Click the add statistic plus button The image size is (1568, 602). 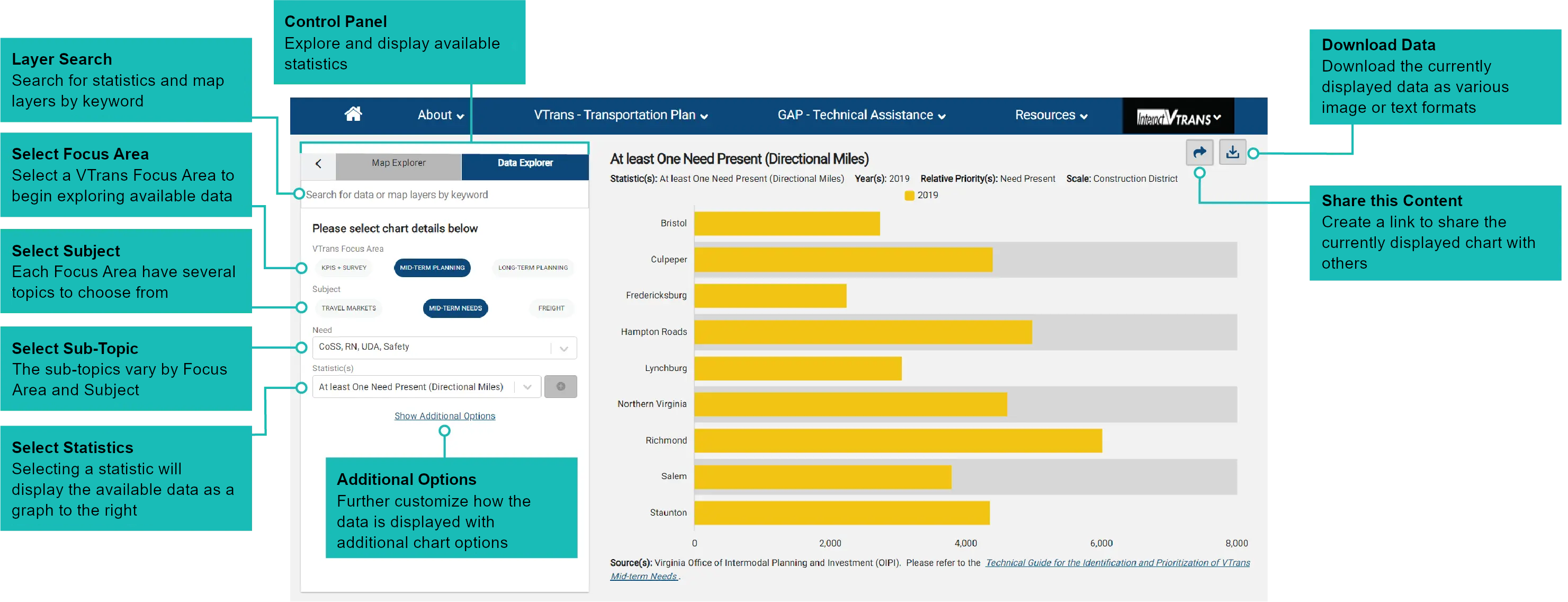560,386
